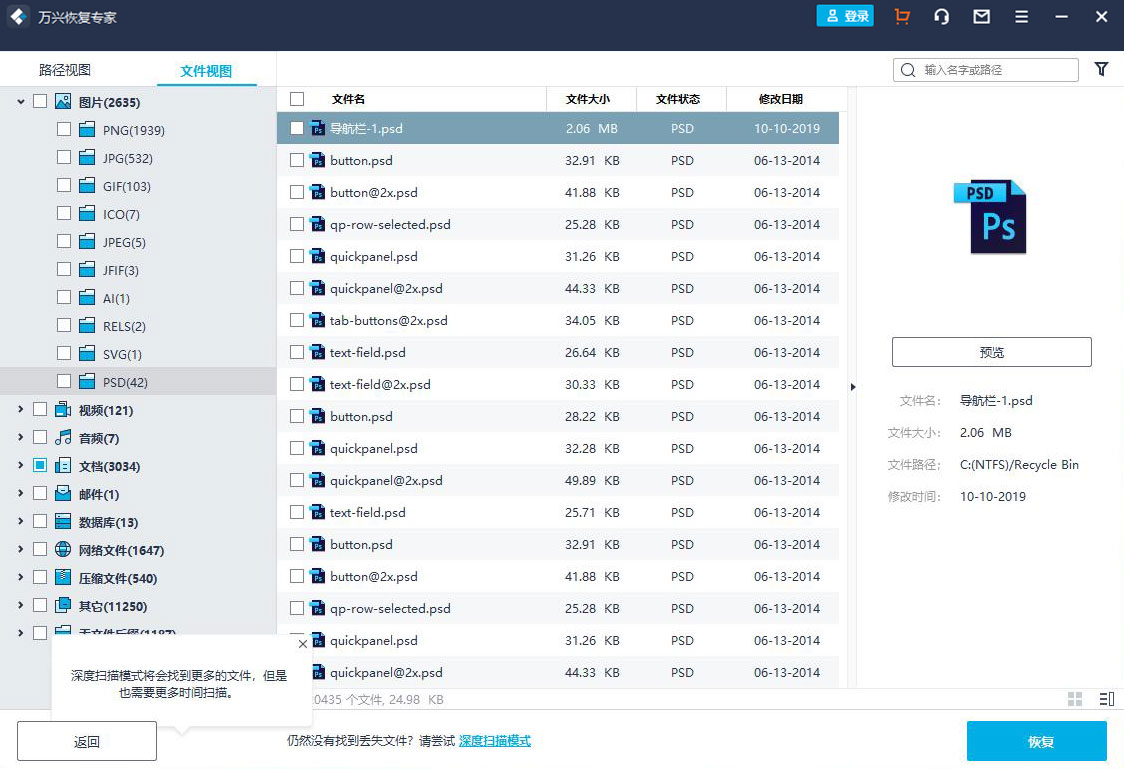Screen dimensions: 1124x769
Task: Expand the 视频(121) category
Action: point(22,410)
